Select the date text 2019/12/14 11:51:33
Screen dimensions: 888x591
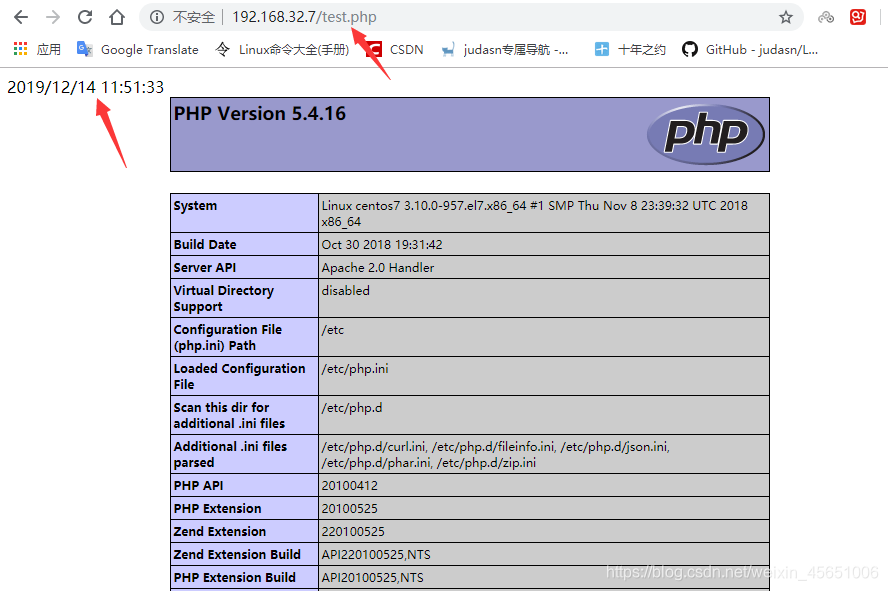(x=86, y=87)
